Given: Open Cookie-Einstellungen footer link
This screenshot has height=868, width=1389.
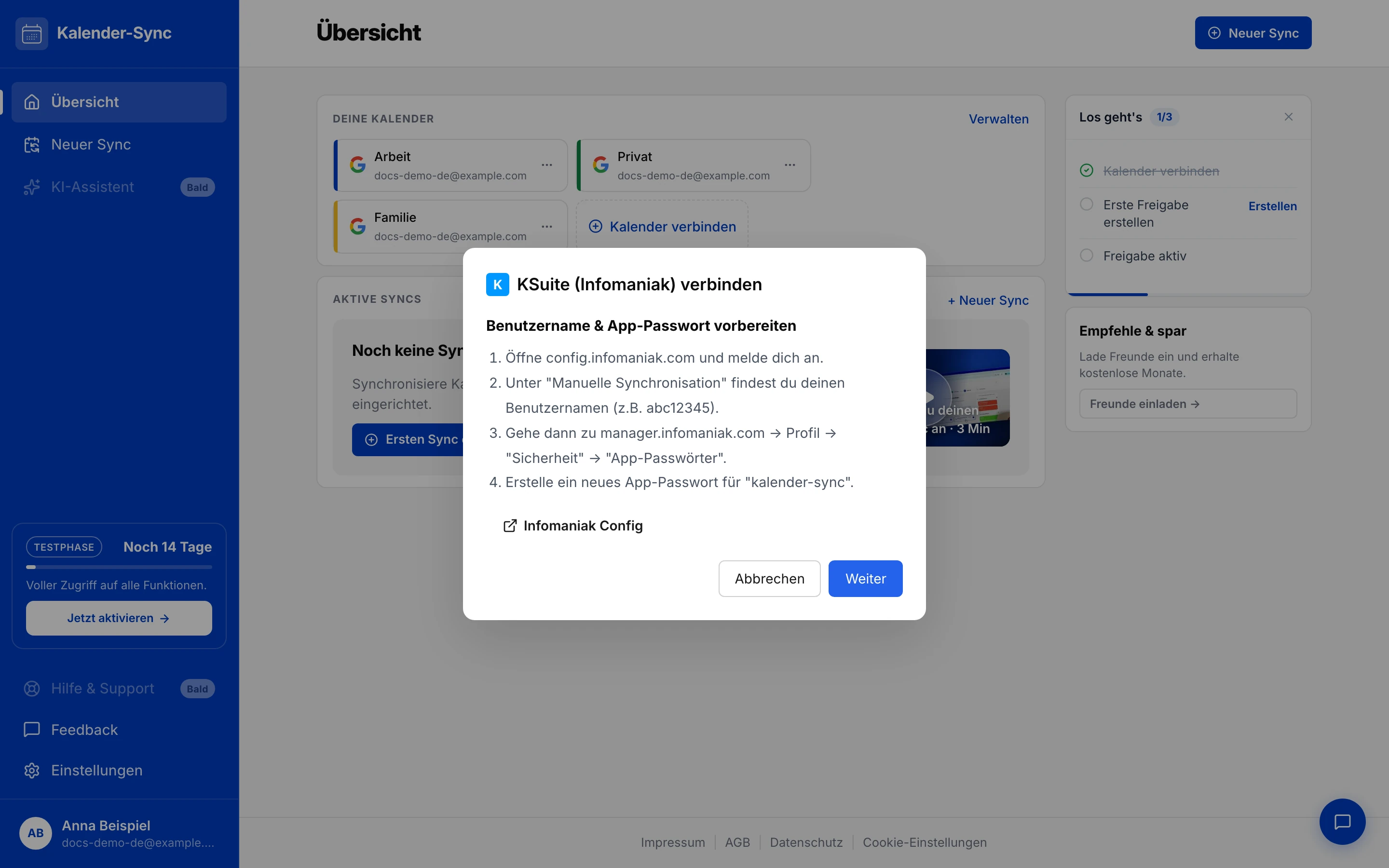Looking at the screenshot, I should point(924,842).
